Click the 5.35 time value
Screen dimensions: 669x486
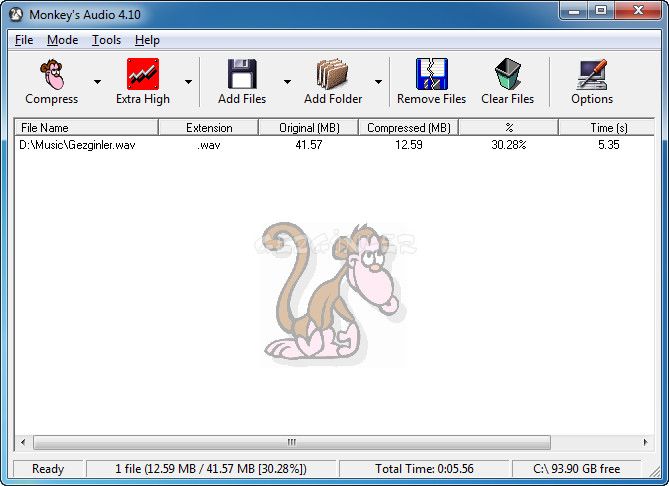coord(608,145)
